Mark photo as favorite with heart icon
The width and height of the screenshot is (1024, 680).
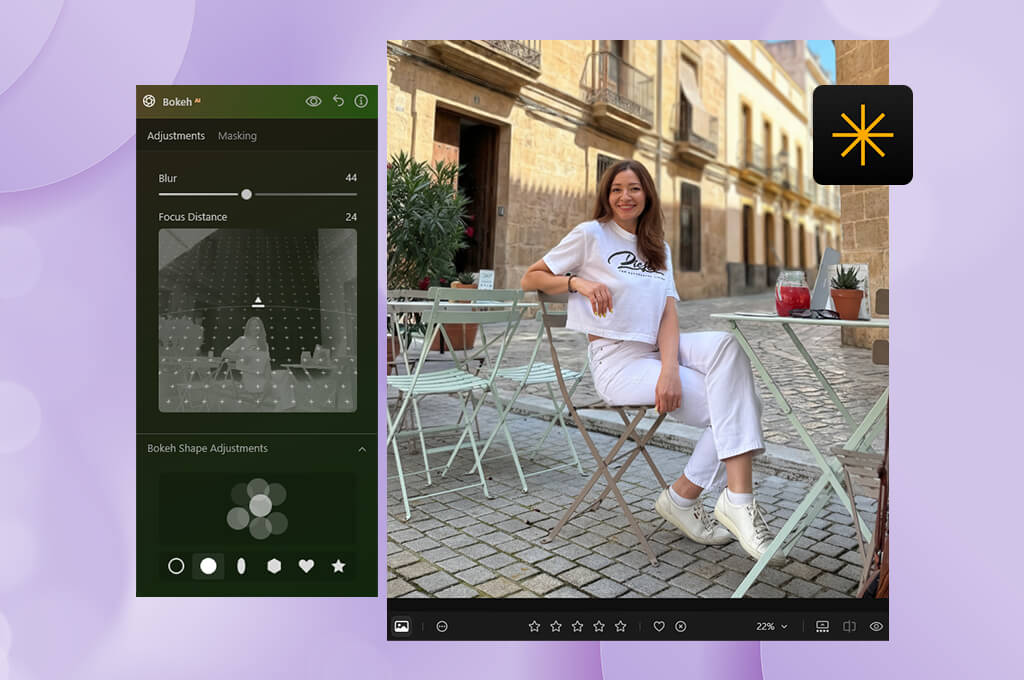point(659,626)
